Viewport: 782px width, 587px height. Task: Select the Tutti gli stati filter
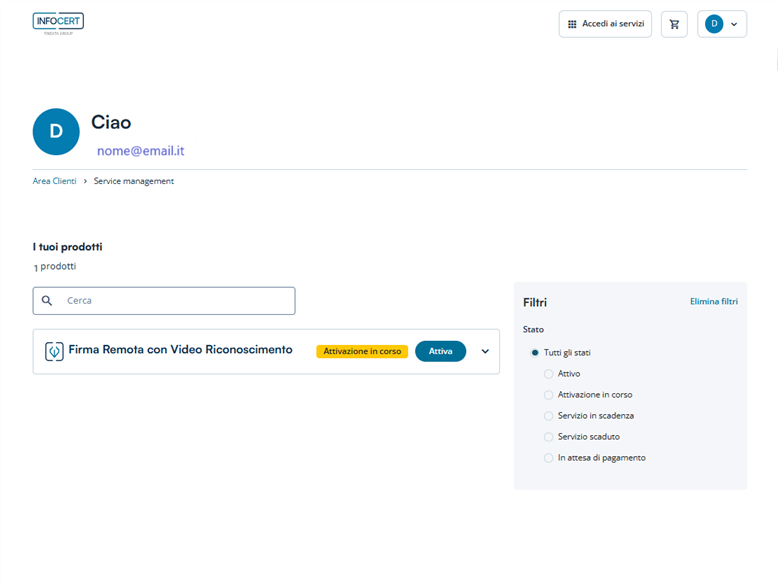tap(535, 353)
